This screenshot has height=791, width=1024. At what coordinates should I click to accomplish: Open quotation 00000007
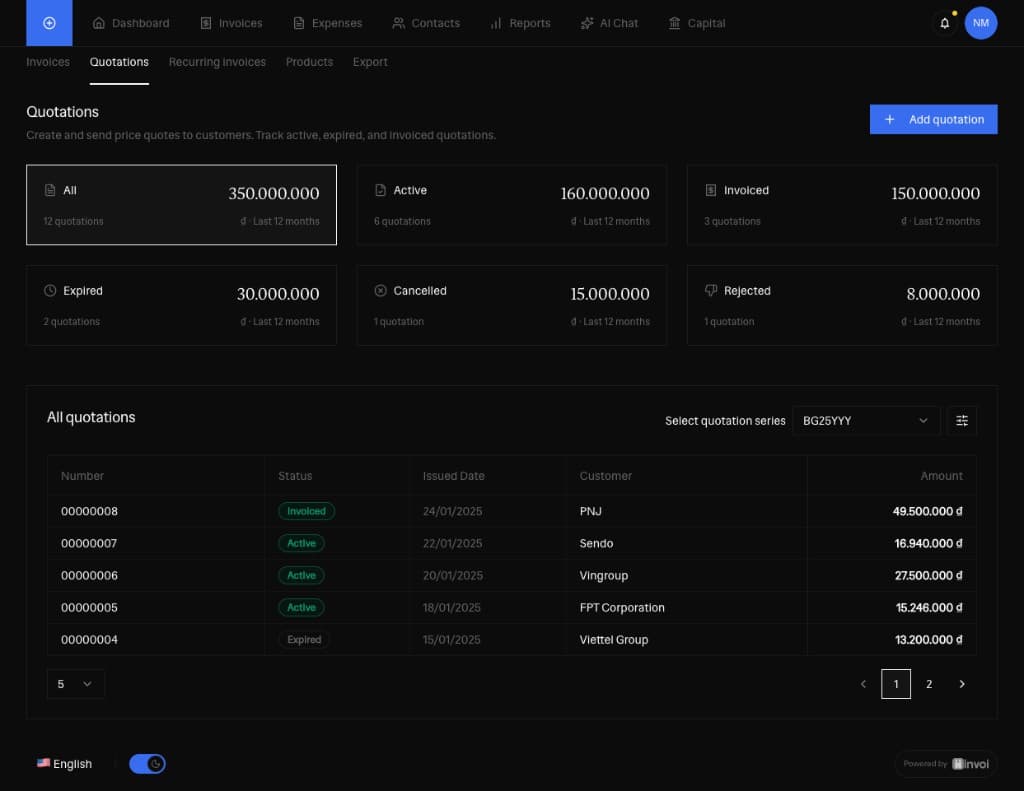pyautogui.click(x=89, y=543)
